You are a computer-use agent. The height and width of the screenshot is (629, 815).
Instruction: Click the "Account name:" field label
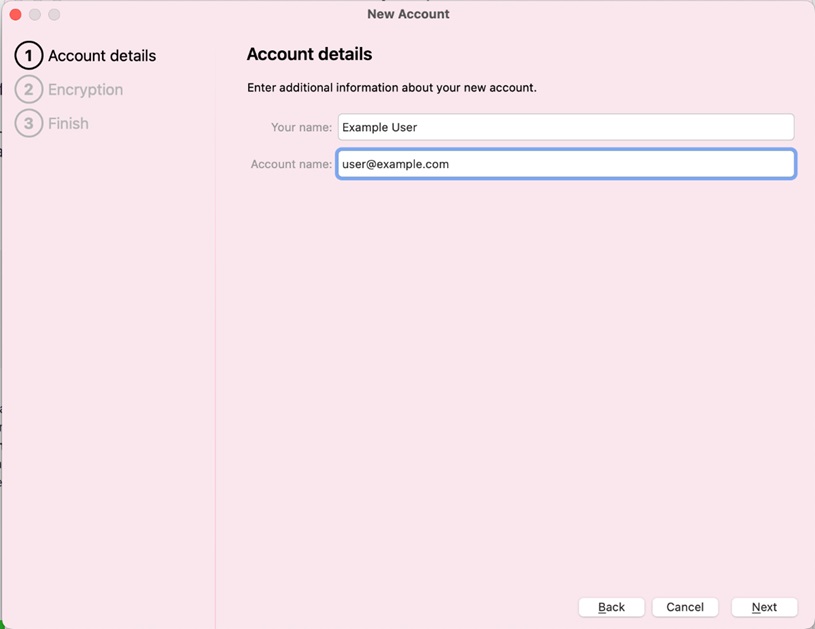click(x=291, y=164)
